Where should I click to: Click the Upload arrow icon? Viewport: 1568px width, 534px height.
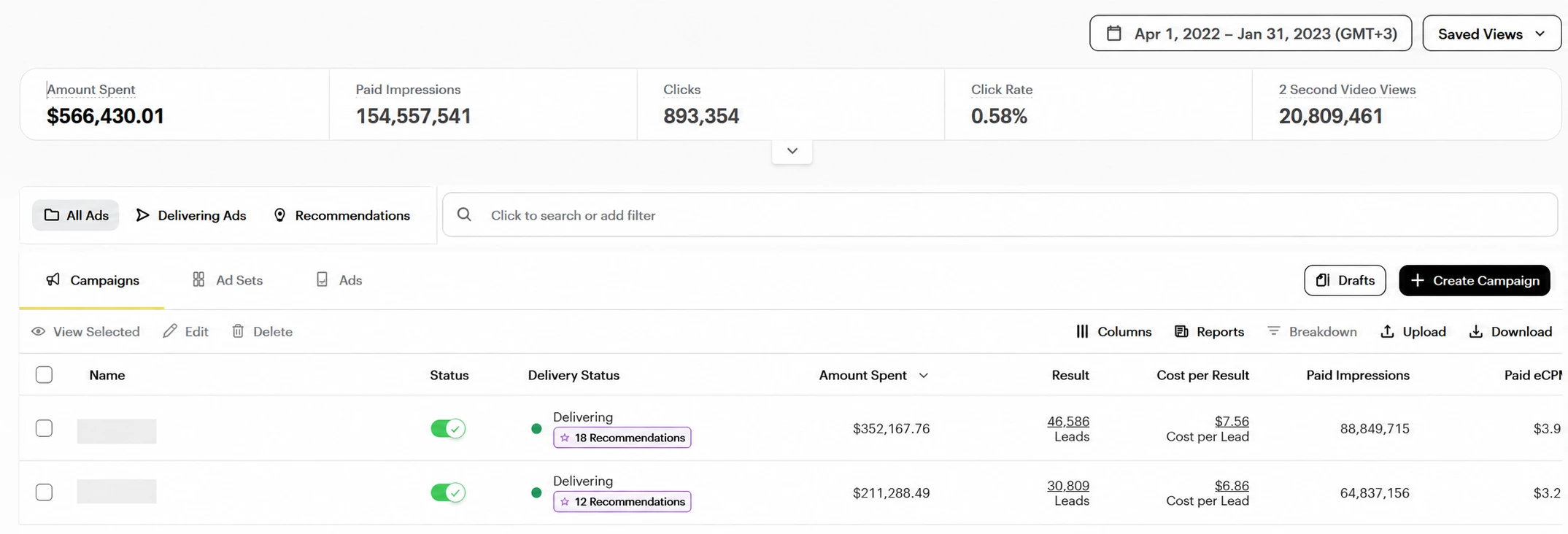[1387, 331]
